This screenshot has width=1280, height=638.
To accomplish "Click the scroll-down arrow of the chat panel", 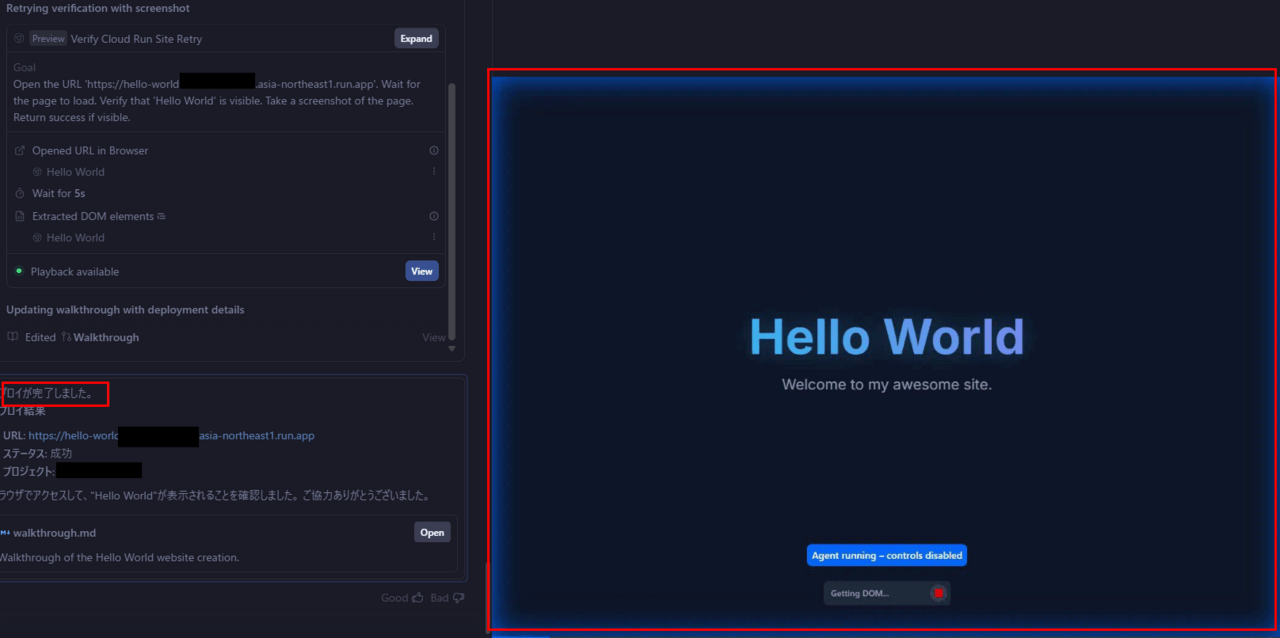I will coord(452,349).
